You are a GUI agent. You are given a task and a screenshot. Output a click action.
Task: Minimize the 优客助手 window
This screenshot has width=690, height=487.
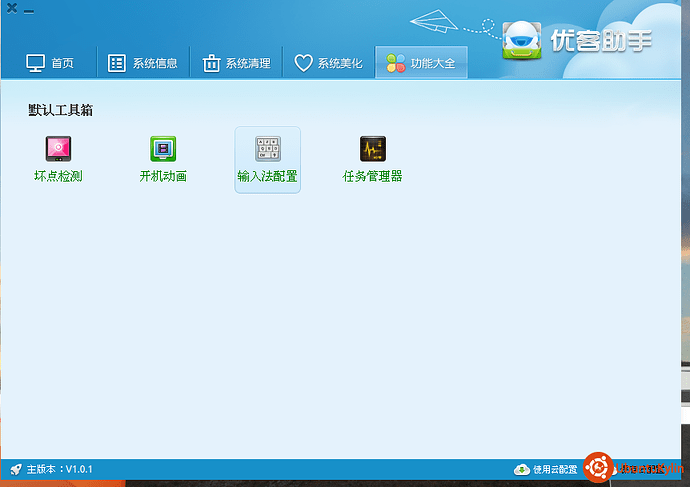click(29, 11)
